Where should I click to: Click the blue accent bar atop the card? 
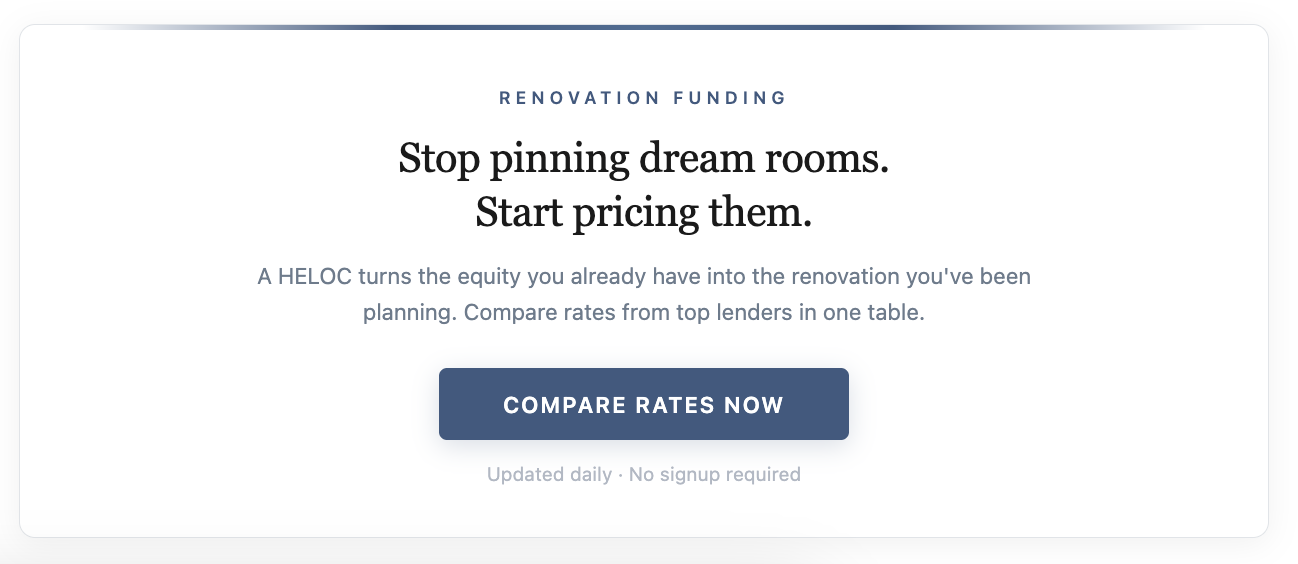pyautogui.click(x=643, y=27)
